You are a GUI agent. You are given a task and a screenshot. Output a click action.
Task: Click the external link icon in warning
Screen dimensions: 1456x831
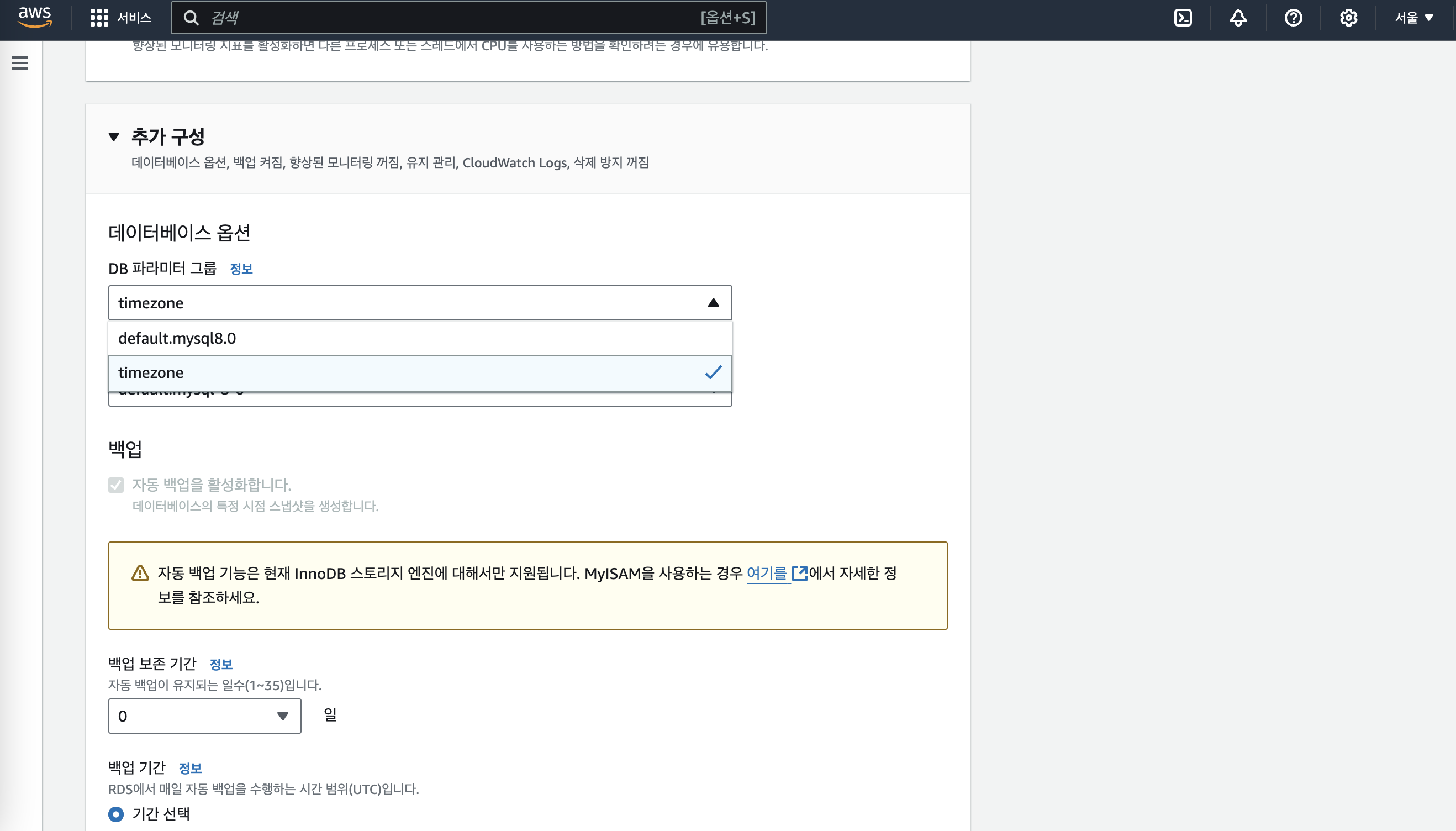tap(799, 572)
